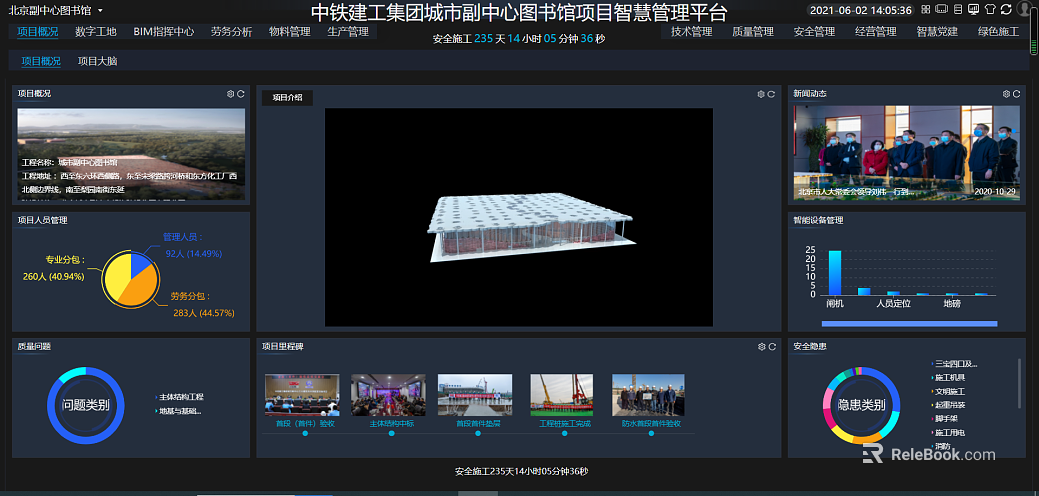
Task: Go to 质量管理 menu
Action: [x=753, y=32]
